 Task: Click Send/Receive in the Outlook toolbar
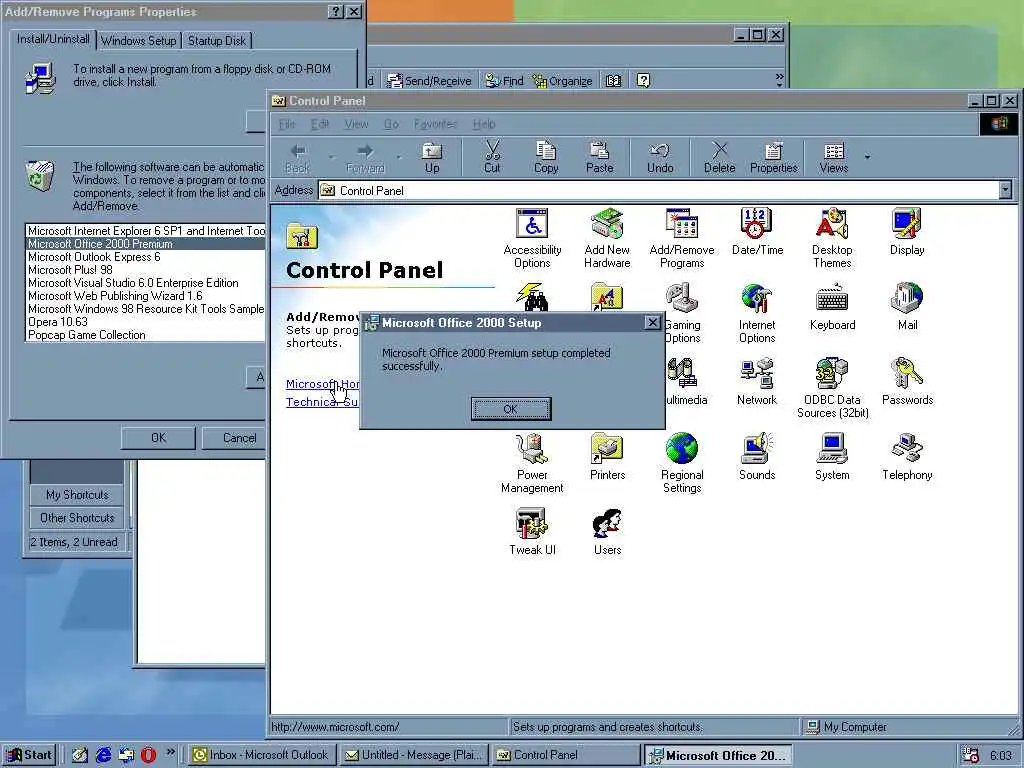tap(429, 81)
